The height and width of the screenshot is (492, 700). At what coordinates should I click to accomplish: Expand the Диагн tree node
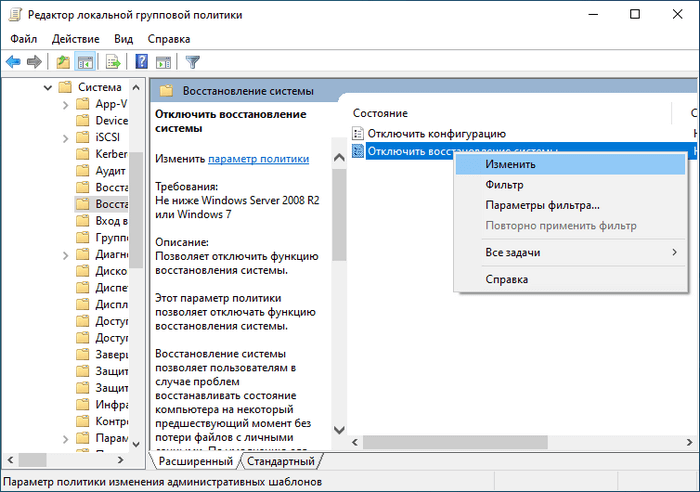click(66, 255)
